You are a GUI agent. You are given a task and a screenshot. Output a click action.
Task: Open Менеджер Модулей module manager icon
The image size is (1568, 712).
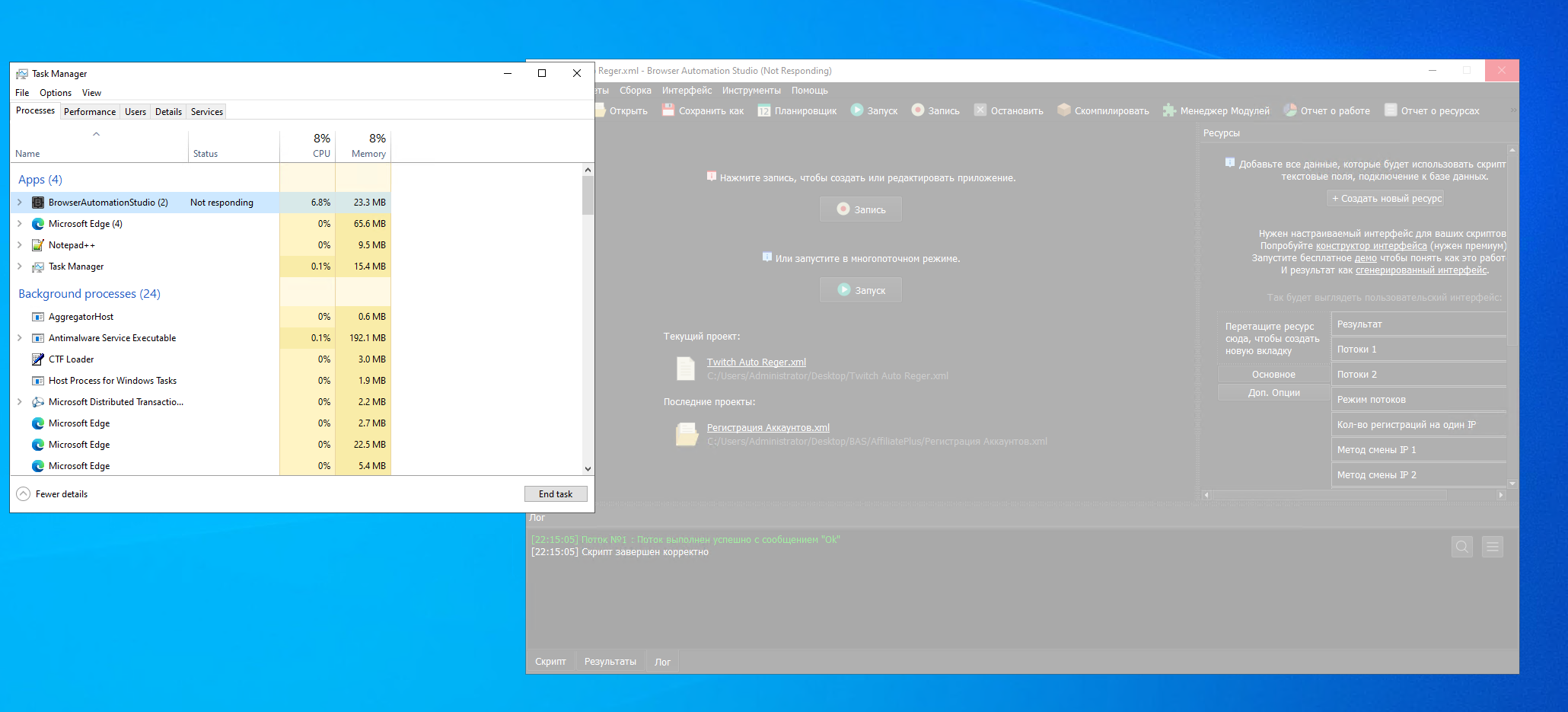(x=1169, y=110)
